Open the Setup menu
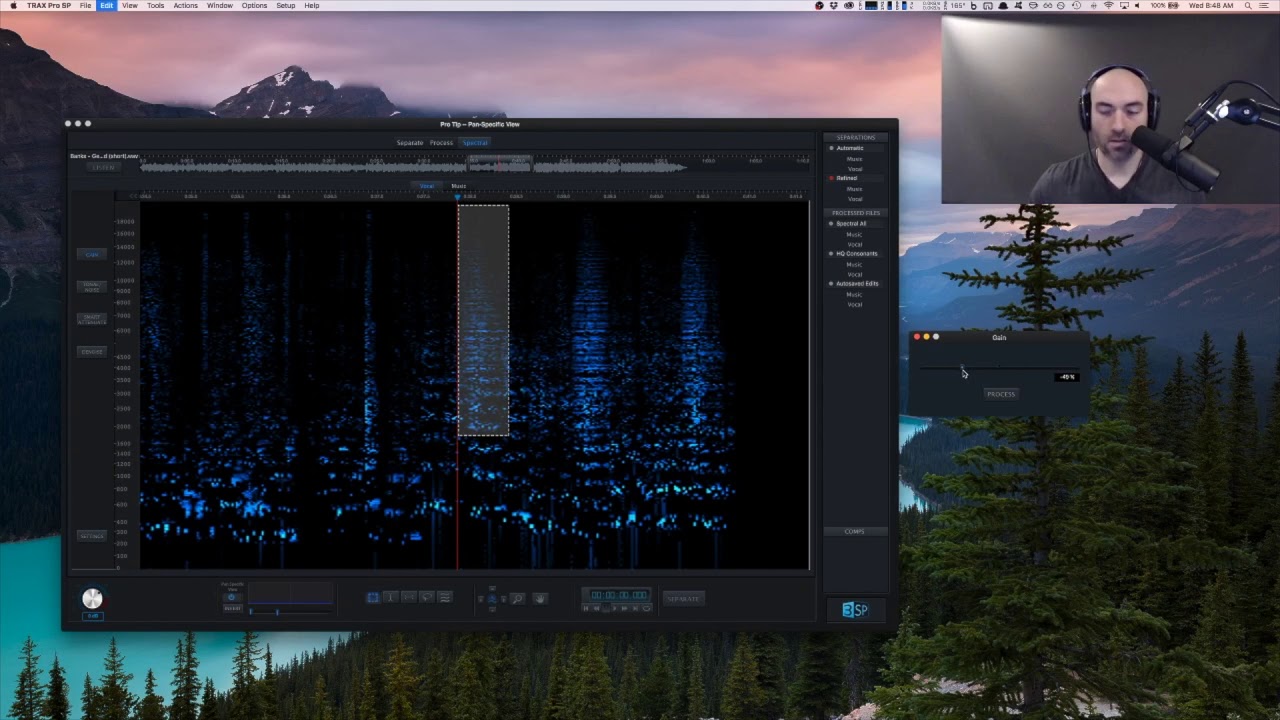Screen dimensions: 1280x720 [286, 6]
